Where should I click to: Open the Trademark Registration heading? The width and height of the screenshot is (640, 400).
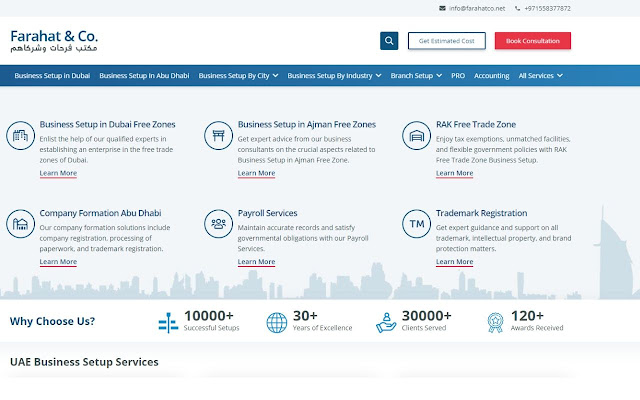481,213
